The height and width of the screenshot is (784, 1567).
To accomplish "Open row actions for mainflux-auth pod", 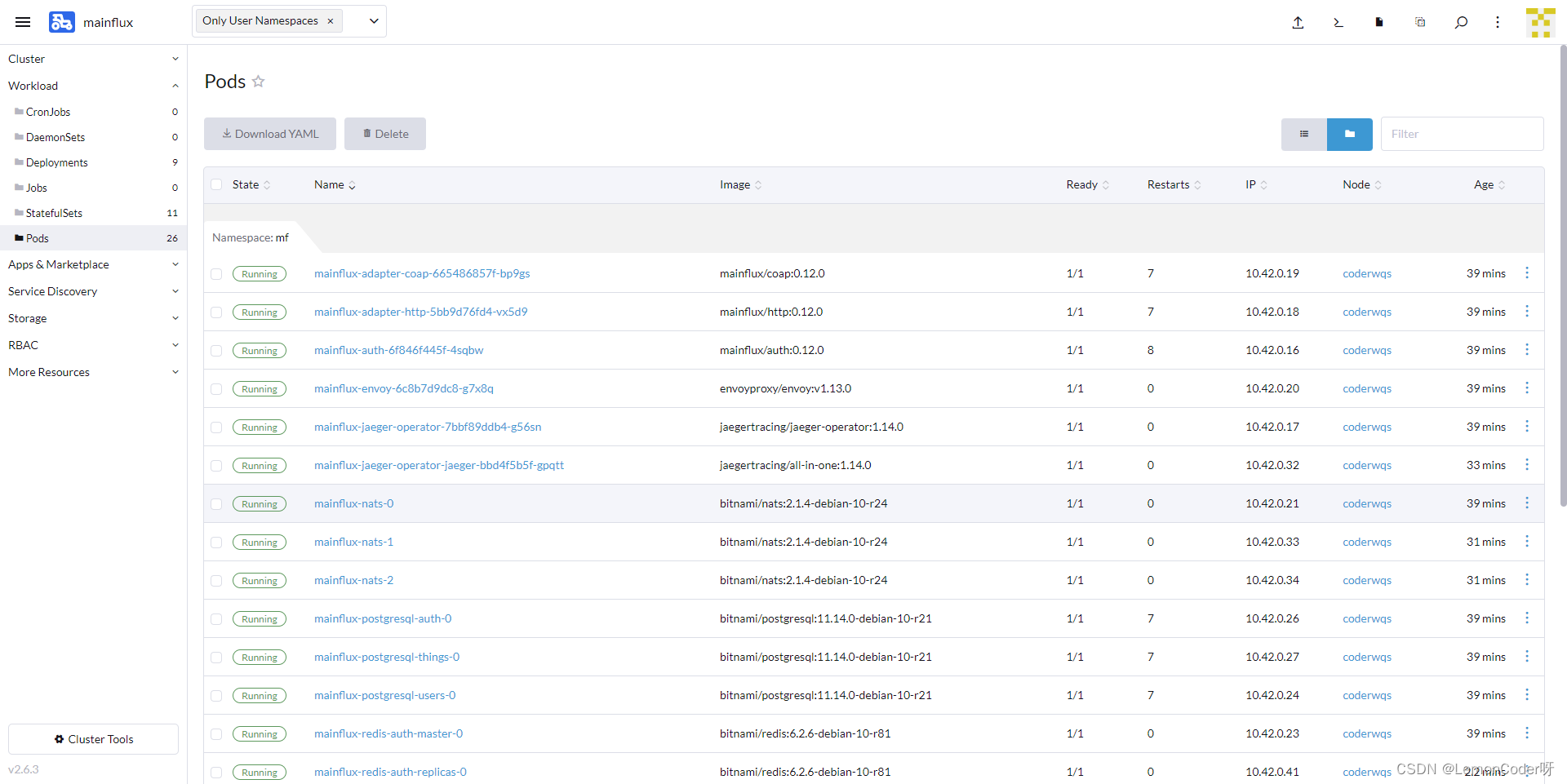I will (1527, 349).
